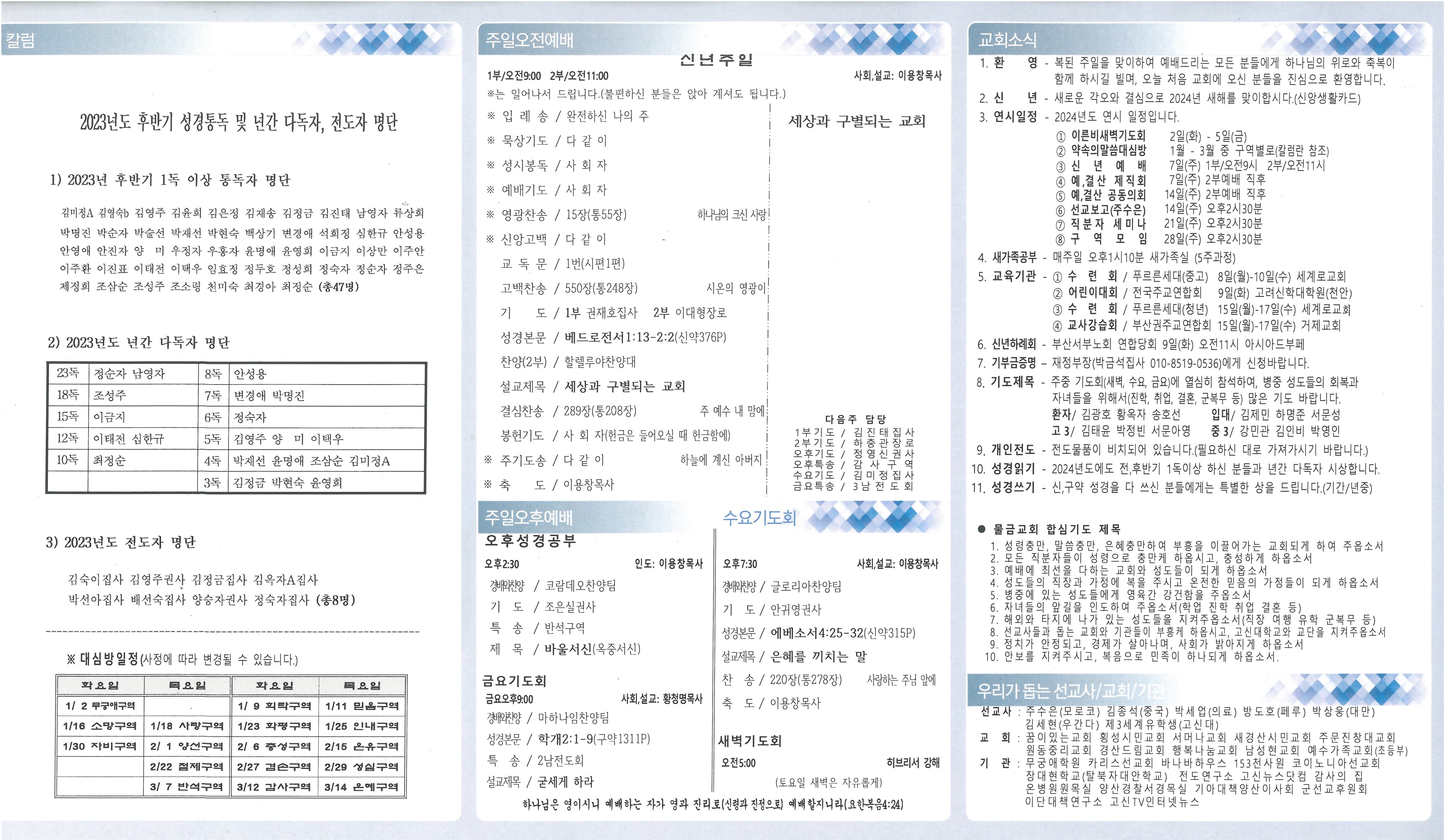Viewport: 1448px width, 840px height.
Task: Click the 교회소식 section header
Action: (x=1008, y=40)
